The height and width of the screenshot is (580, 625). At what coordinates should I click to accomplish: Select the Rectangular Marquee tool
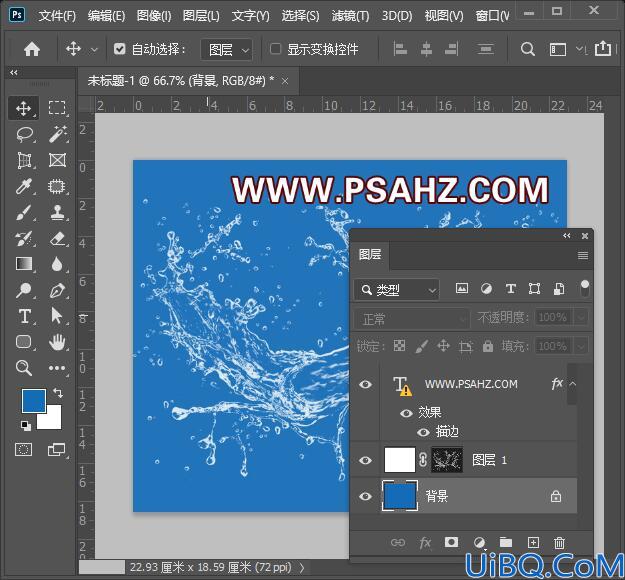coord(57,108)
